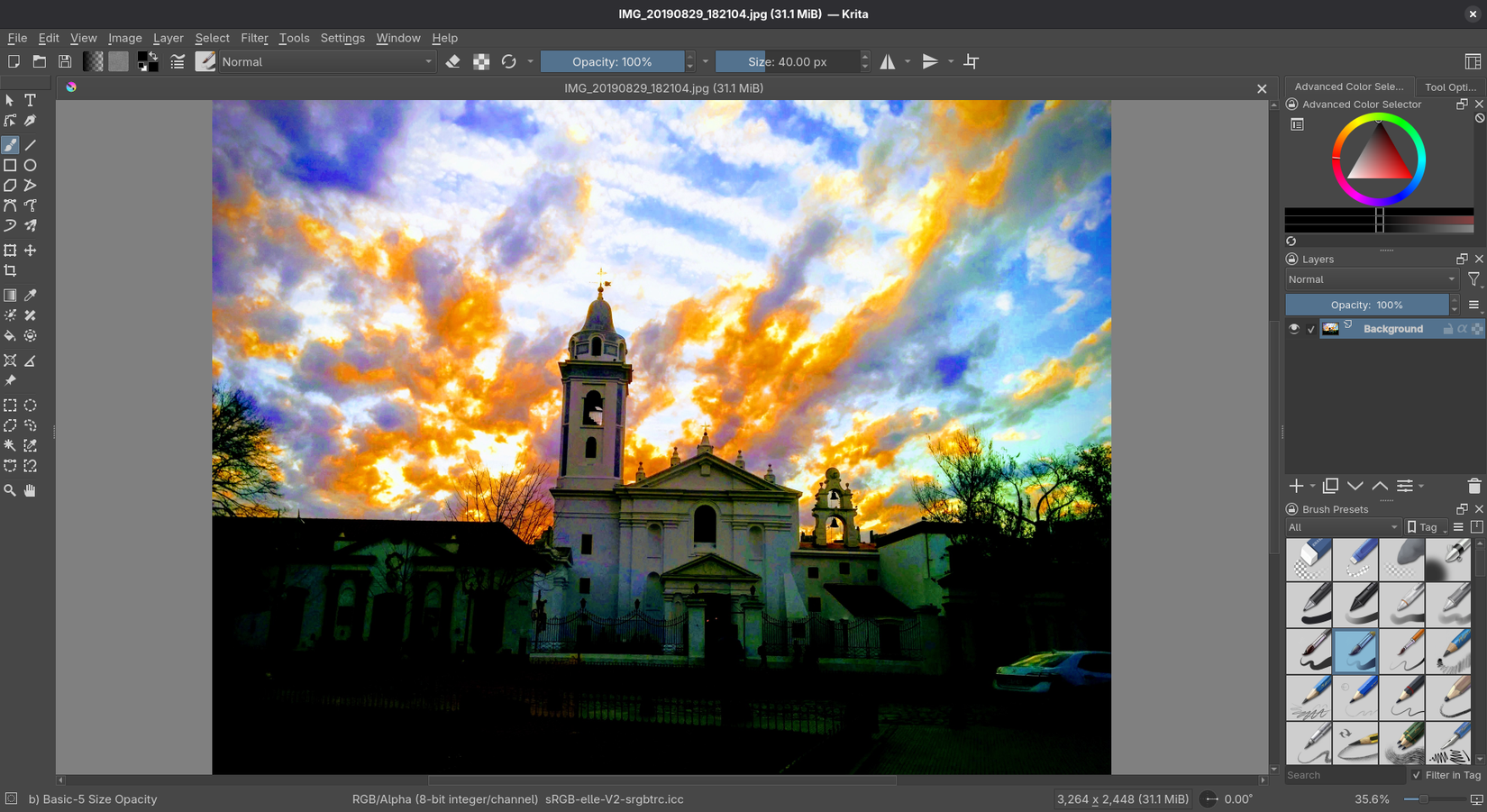The width and height of the screenshot is (1487, 812).
Task: Select the Freehand Brush tool
Action: [10, 145]
